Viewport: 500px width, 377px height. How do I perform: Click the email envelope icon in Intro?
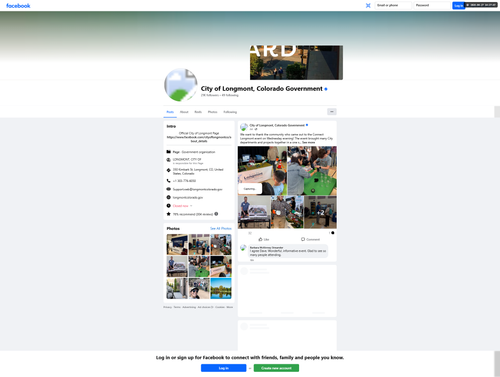tap(168, 189)
